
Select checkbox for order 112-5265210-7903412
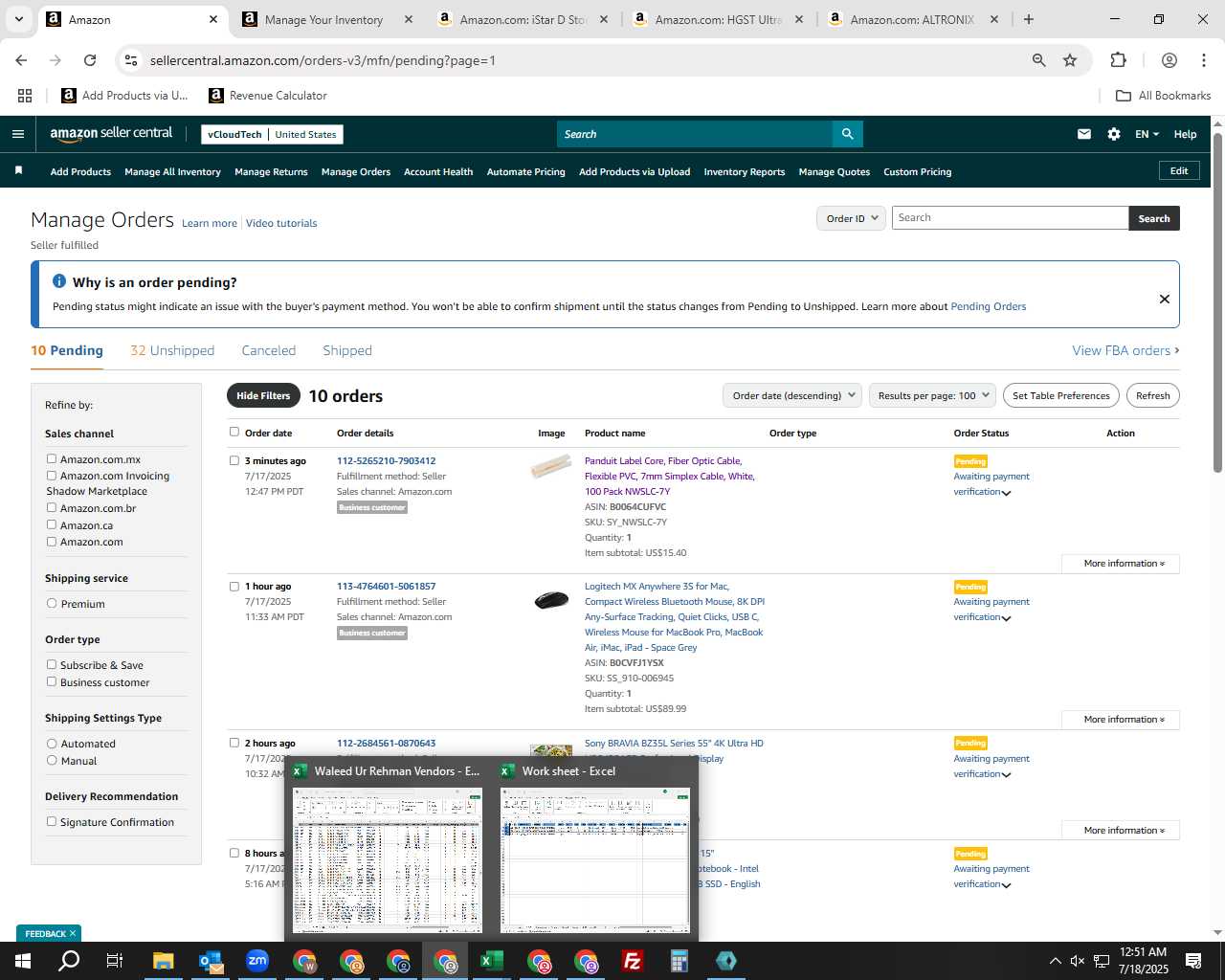234,460
